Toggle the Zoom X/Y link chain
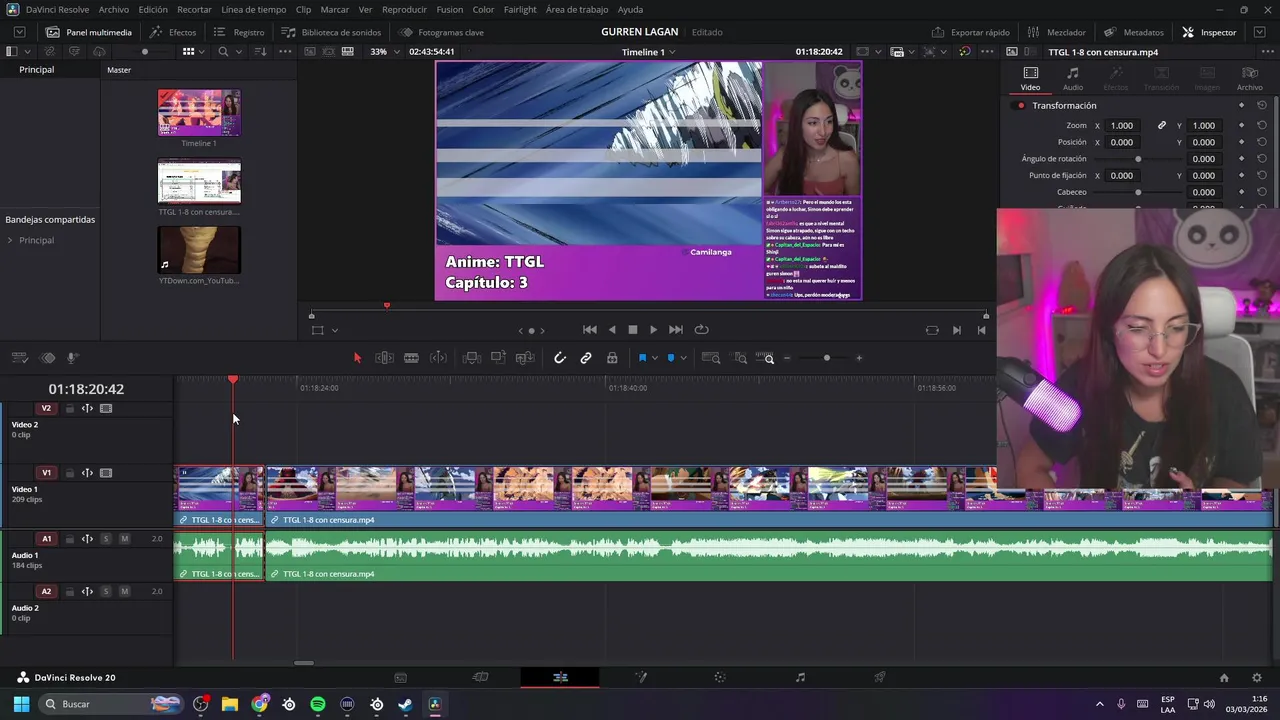This screenshot has width=1280, height=720. [x=1162, y=125]
